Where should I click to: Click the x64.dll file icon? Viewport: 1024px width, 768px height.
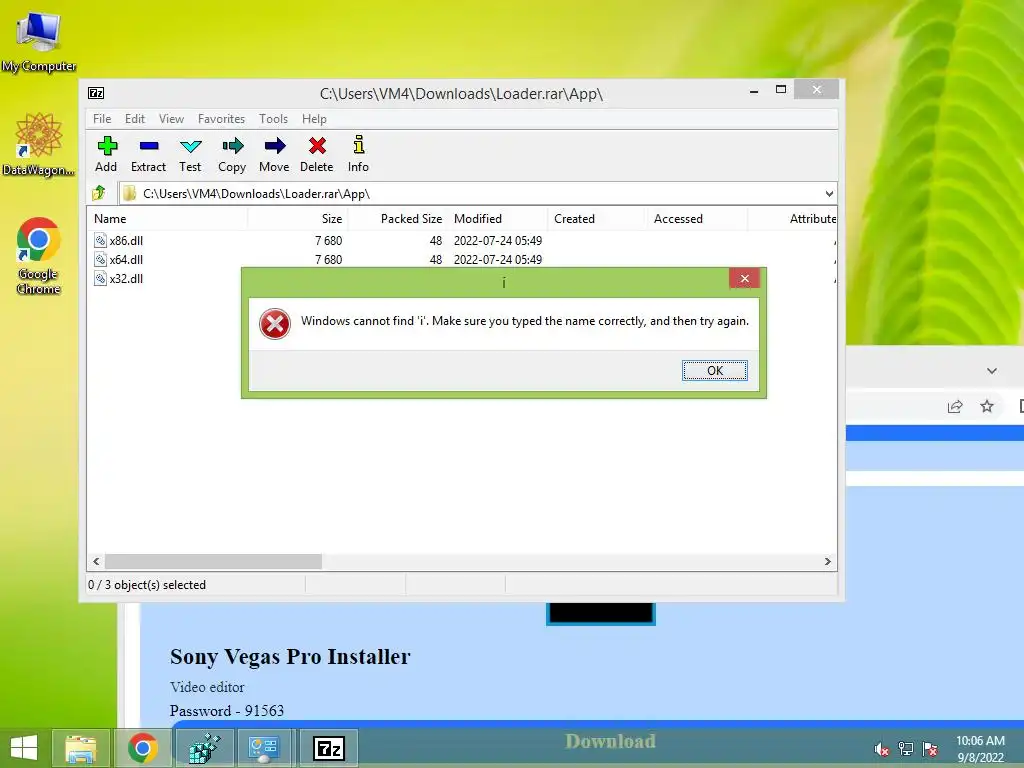(100, 259)
